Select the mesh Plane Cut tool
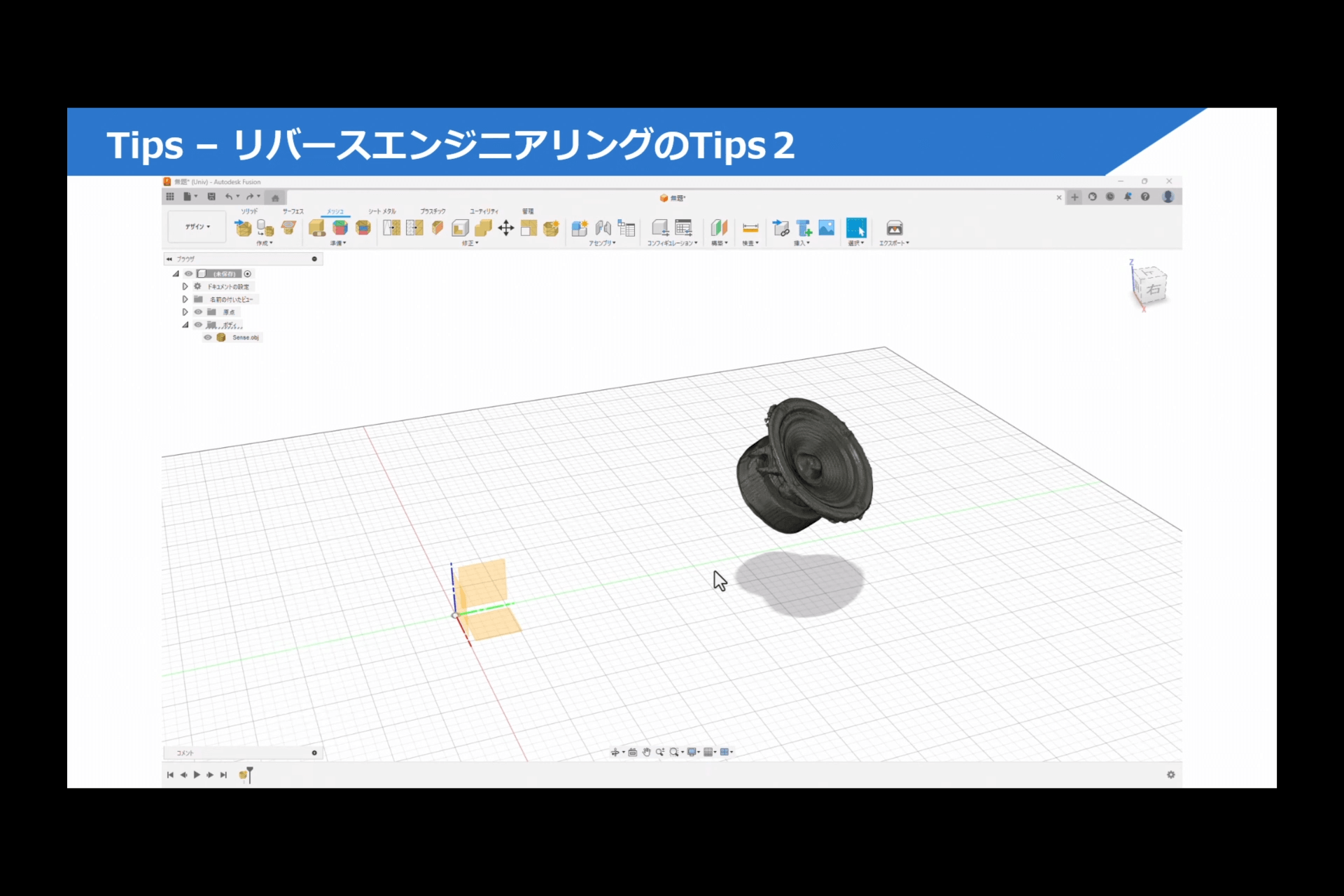1344x896 pixels. (437, 227)
